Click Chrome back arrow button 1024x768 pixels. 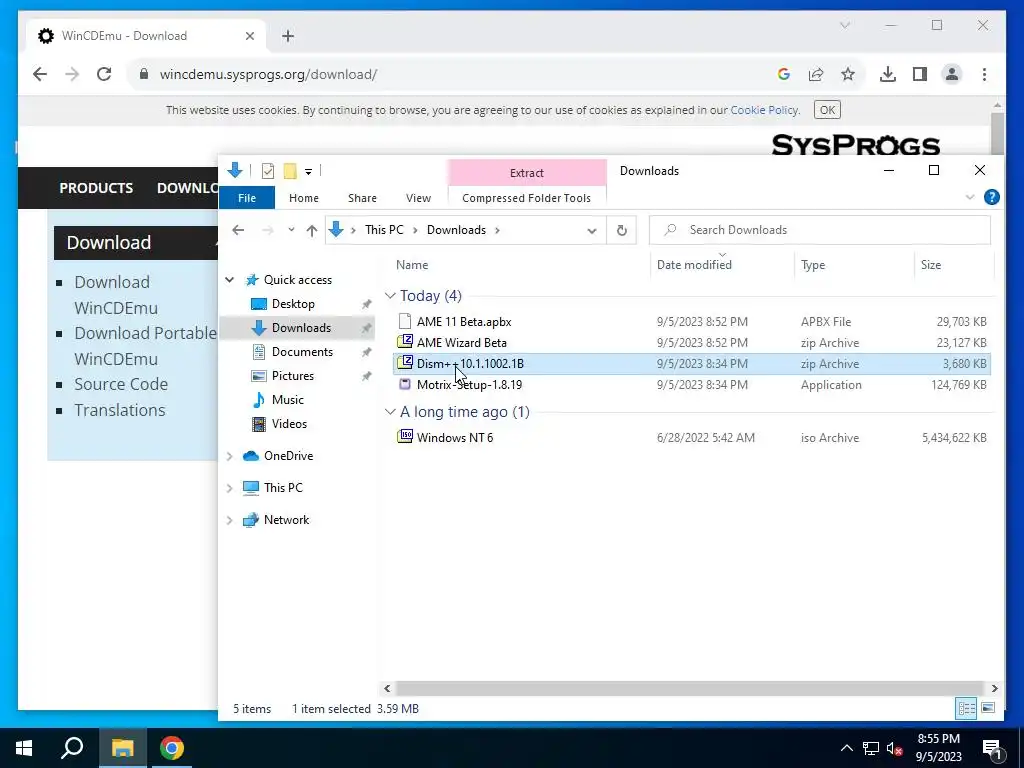click(40, 74)
